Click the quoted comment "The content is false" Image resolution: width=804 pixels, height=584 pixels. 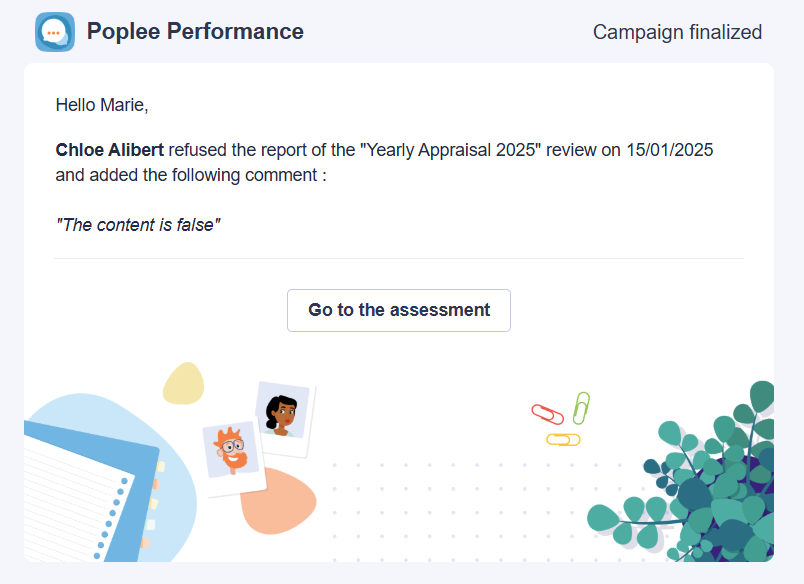coord(138,225)
